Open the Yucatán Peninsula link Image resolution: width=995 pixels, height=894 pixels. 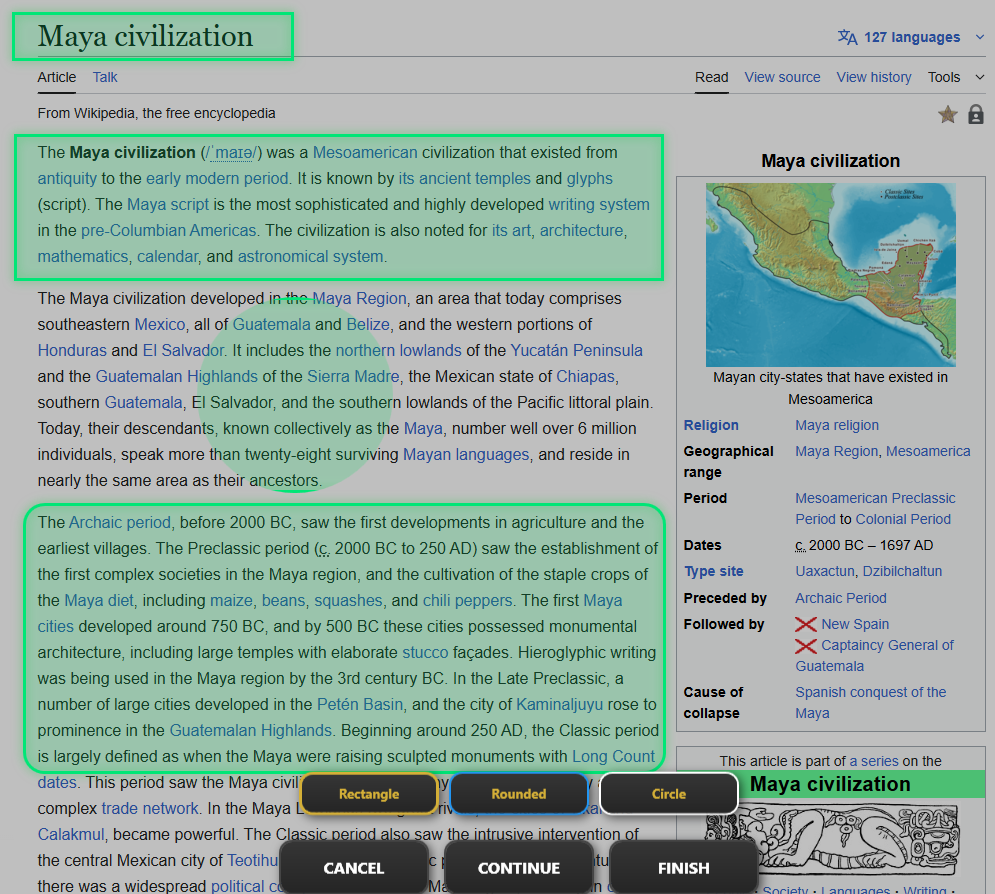[576, 351]
